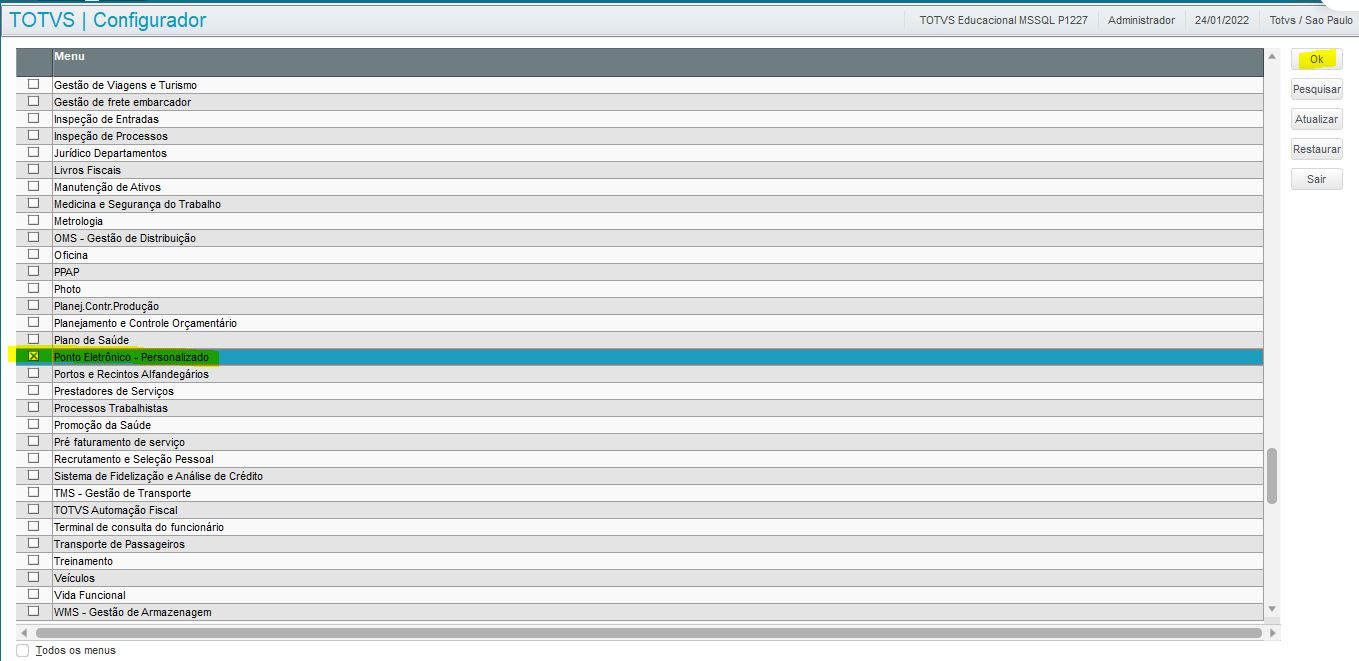This screenshot has height=661, width=1359.
Task: Check the Gestão de Viagens e Turismo box
Action: click(x=33, y=84)
